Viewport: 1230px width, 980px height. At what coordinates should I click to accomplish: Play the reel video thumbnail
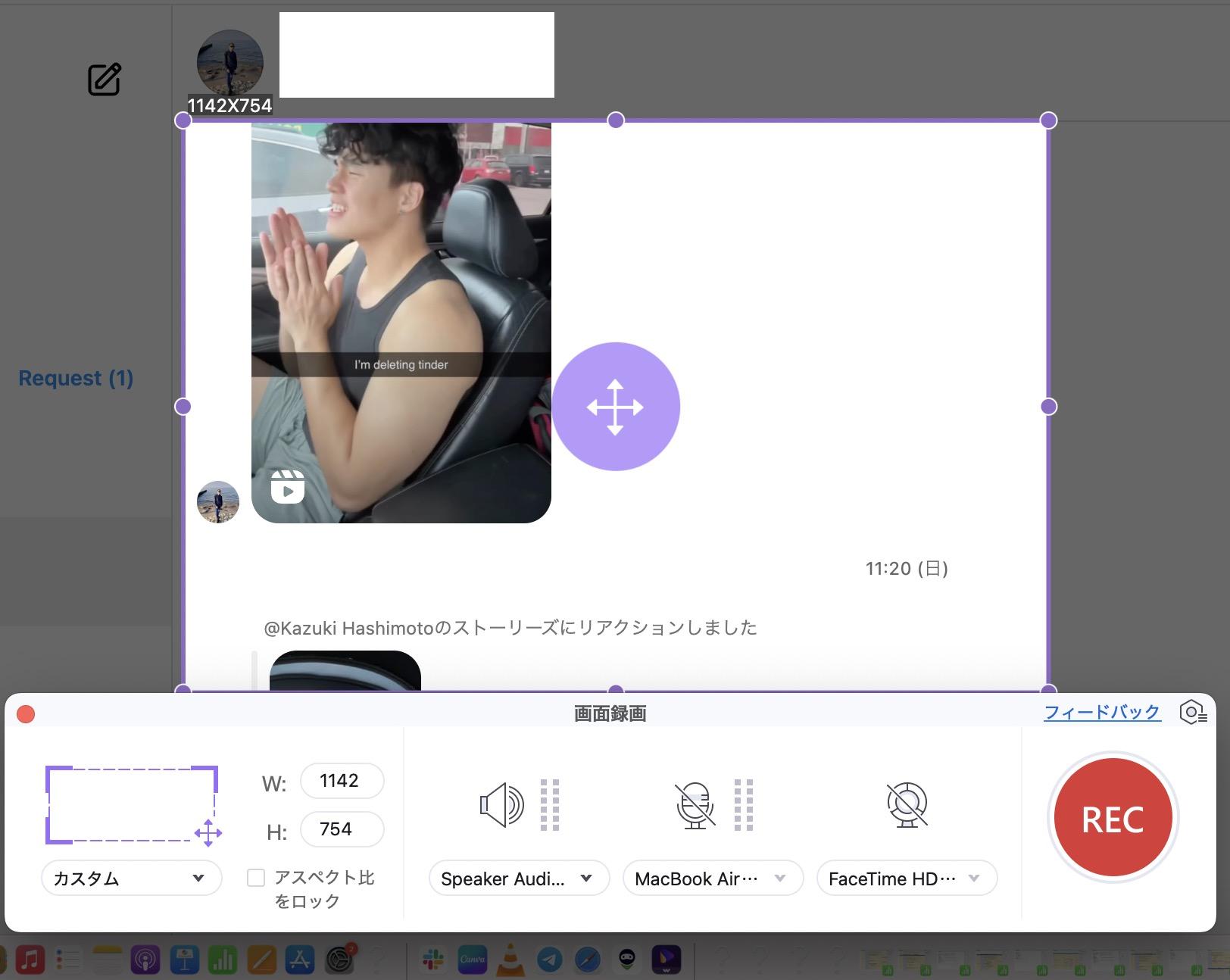pyautogui.click(x=401, y=322)
